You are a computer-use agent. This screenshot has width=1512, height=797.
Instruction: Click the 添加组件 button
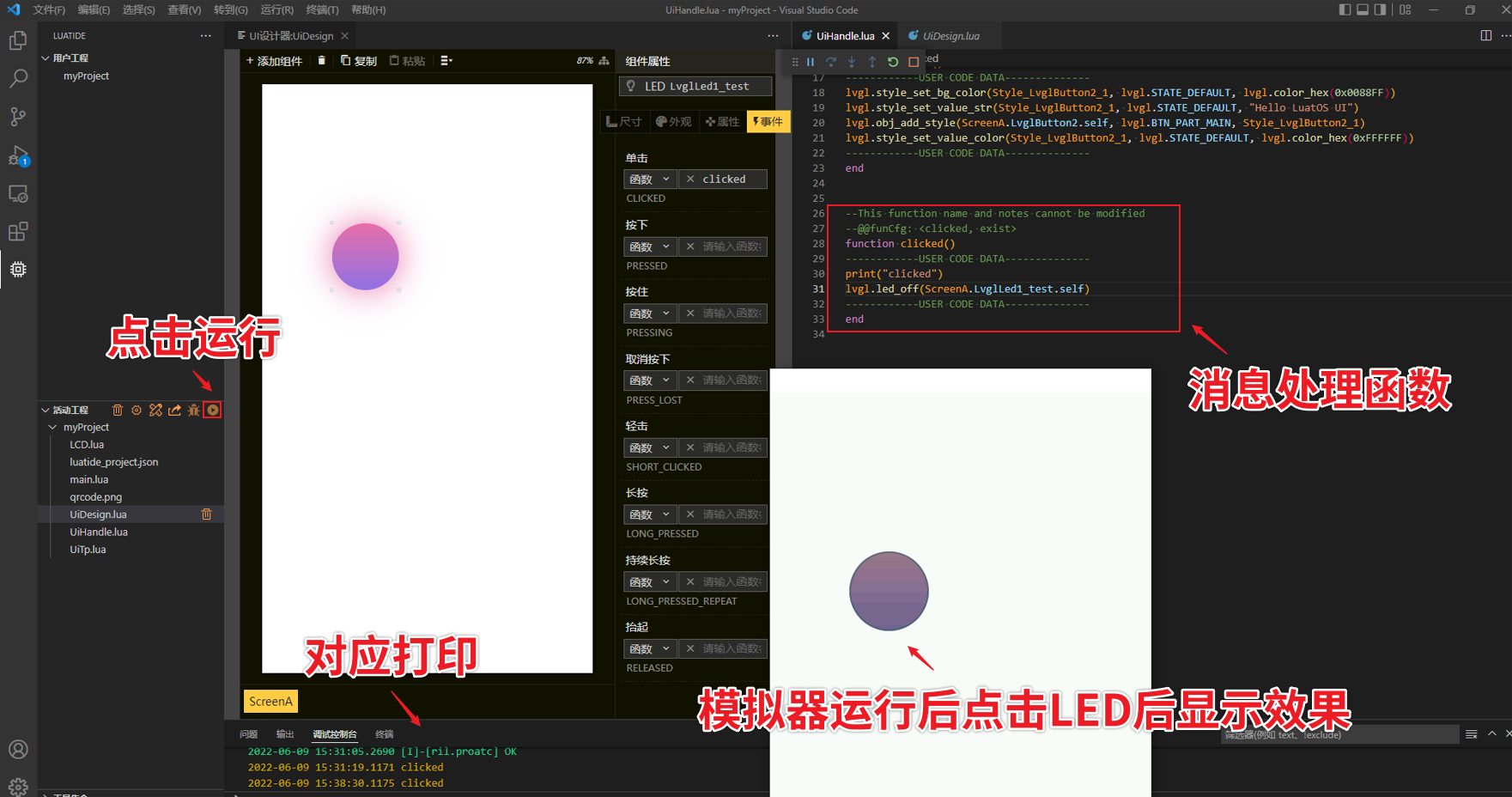[x=274, y=61]
